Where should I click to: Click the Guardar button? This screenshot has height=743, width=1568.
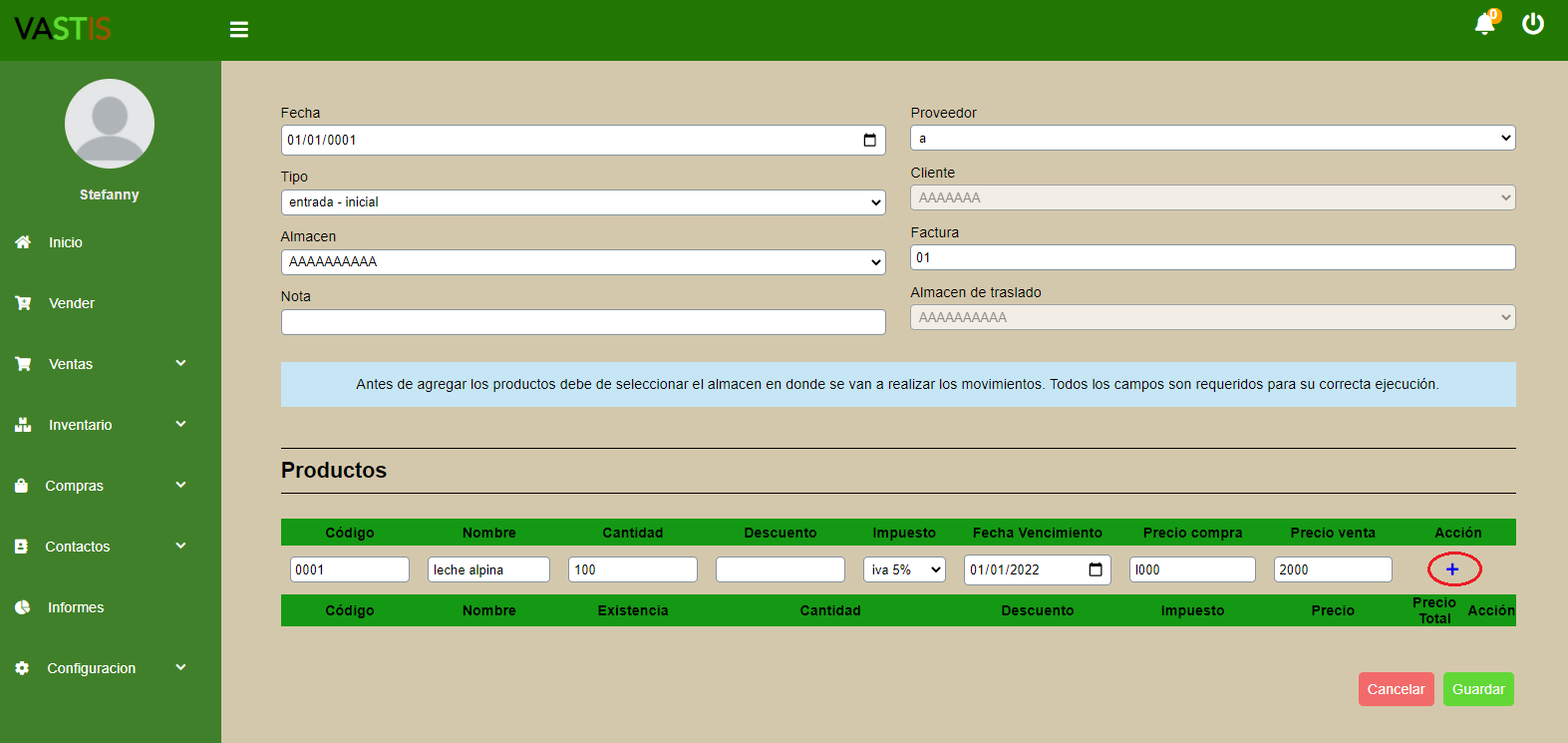click(1478, 689)
